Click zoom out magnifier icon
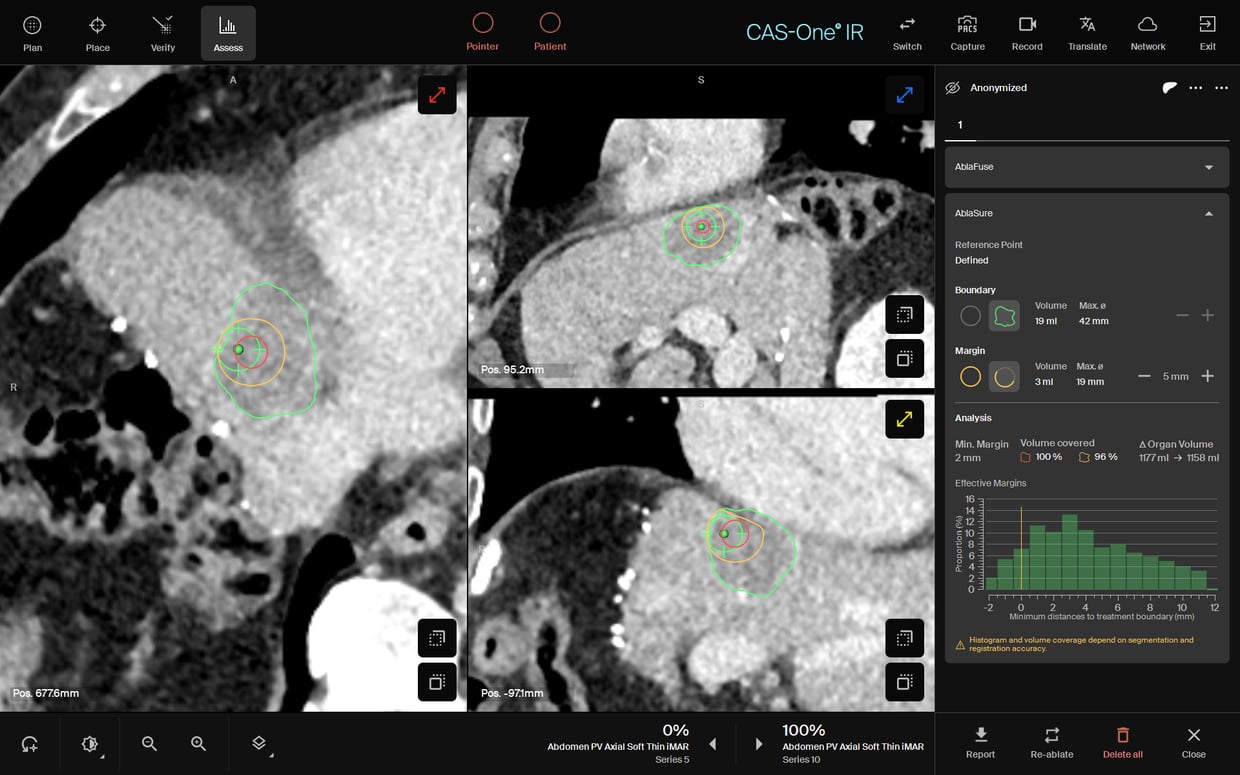The height and width of the screenshot is (775, 1240). (x=149, y=743)
